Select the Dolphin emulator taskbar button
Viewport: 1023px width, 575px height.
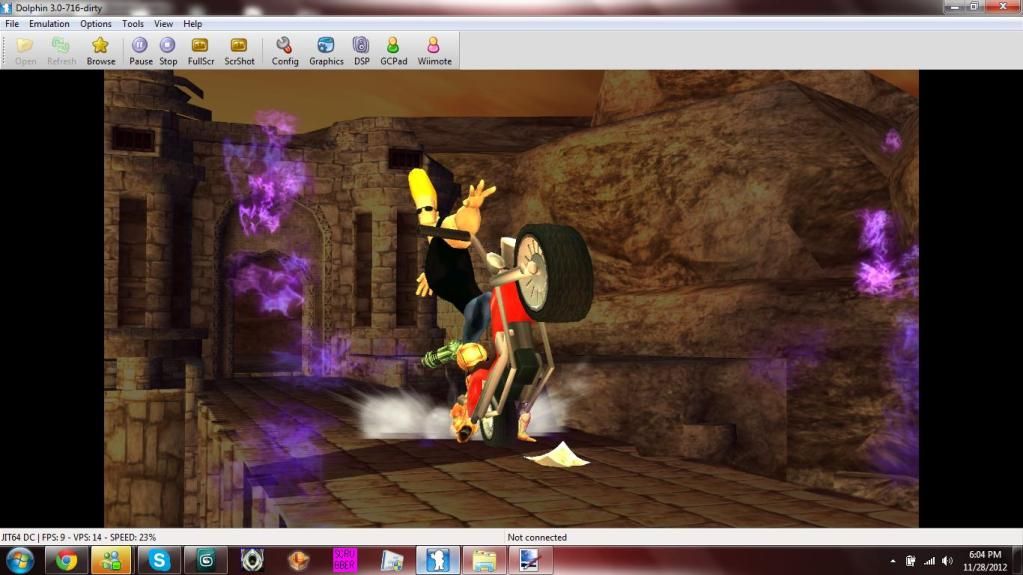tap(438, 560)
